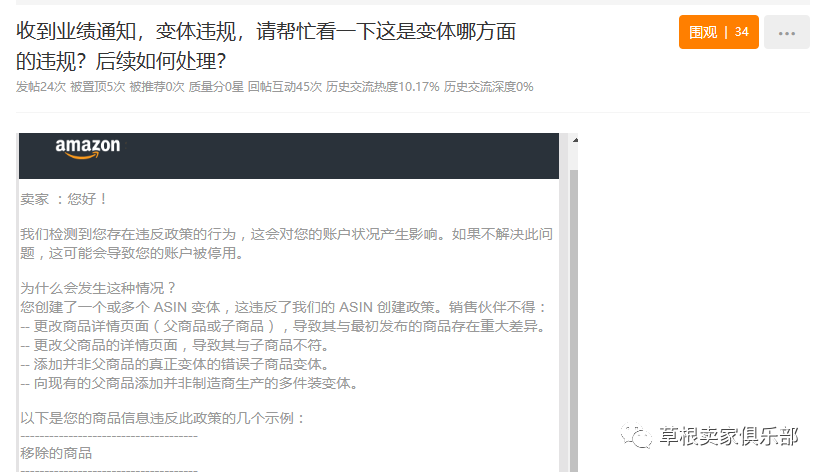This screenshot has height=472, width=825.
Task: Click the stat text 发帖24次
Action: click(41, 87)
